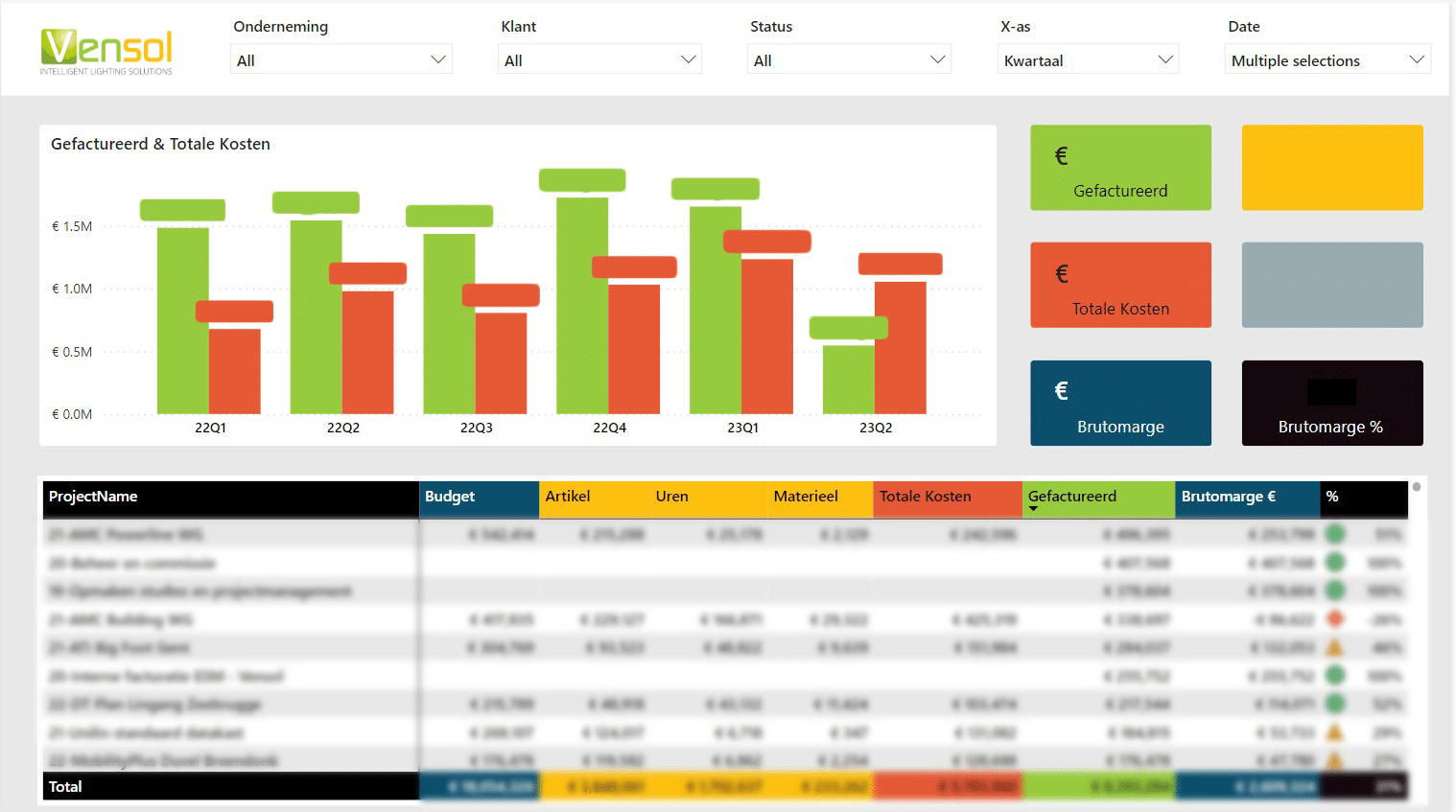Click the green status circle in the first project row
Screen dimensions: 1456x812
tap(1335, 535)
